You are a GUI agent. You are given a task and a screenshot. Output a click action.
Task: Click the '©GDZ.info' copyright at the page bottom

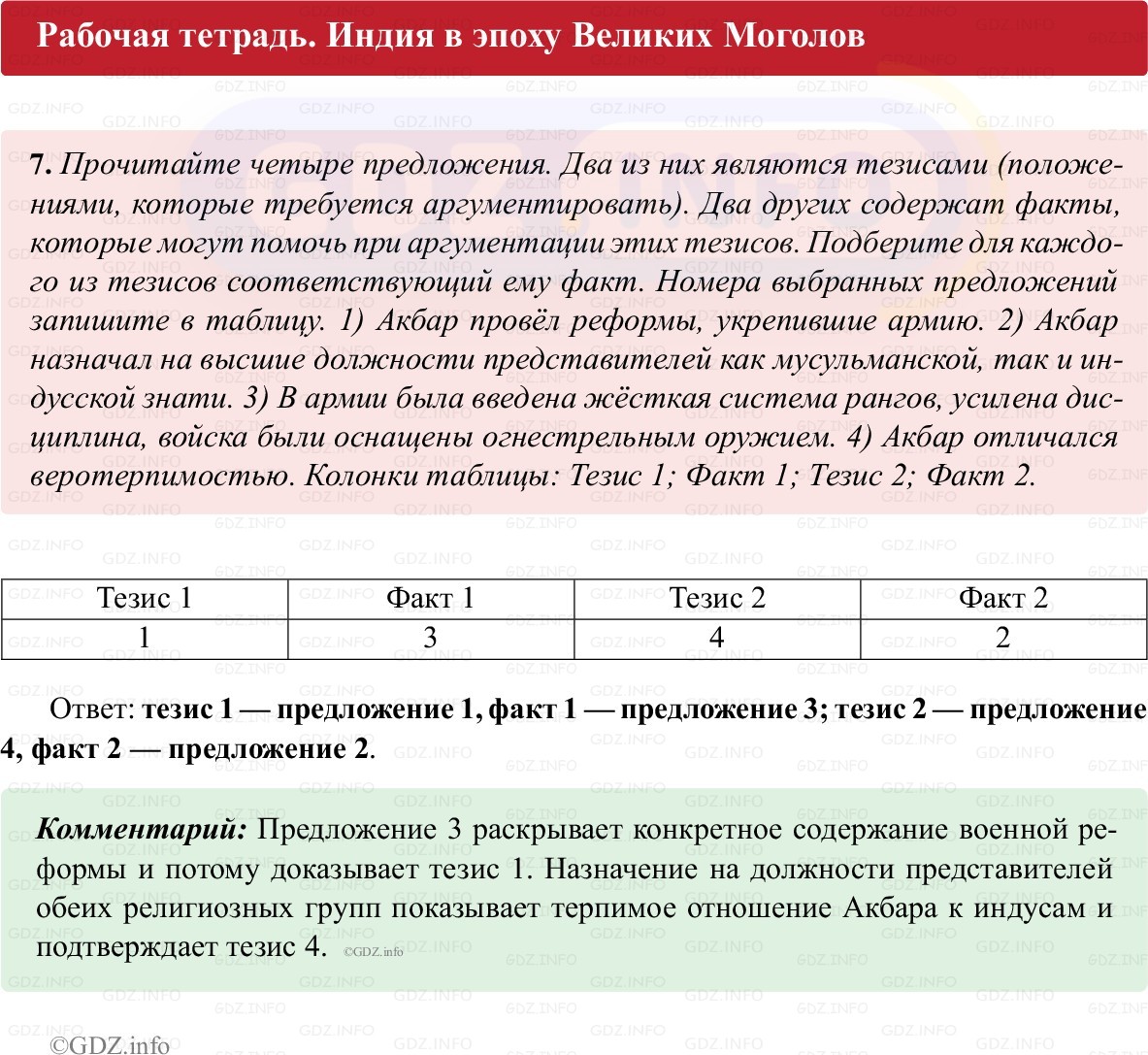click(x=109, y=1044)
